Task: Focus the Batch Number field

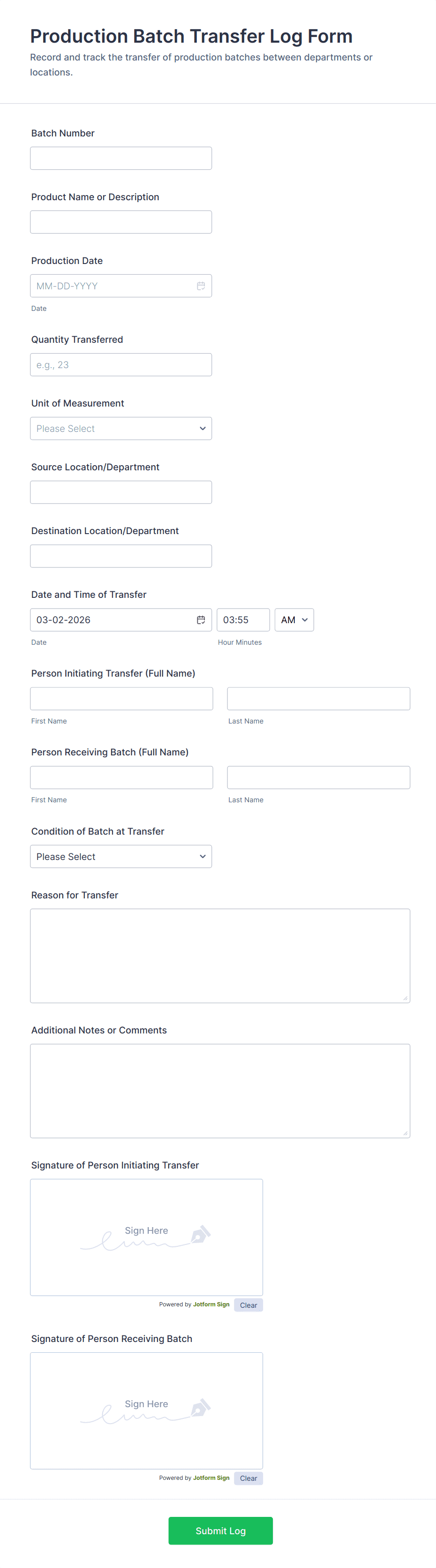Action: coord(121,158)
